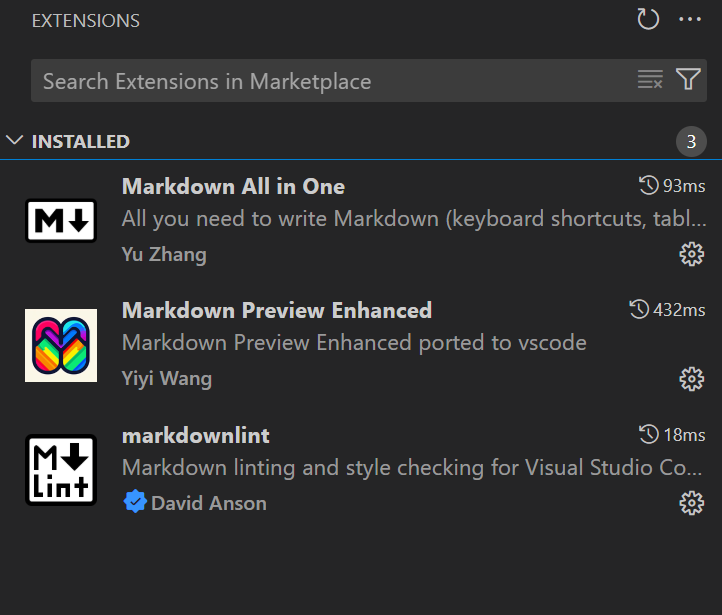Click the Markdown Preview Enhanced colorful logo
This screenshot has width=722, height=615.
click(x=61, y=345)
